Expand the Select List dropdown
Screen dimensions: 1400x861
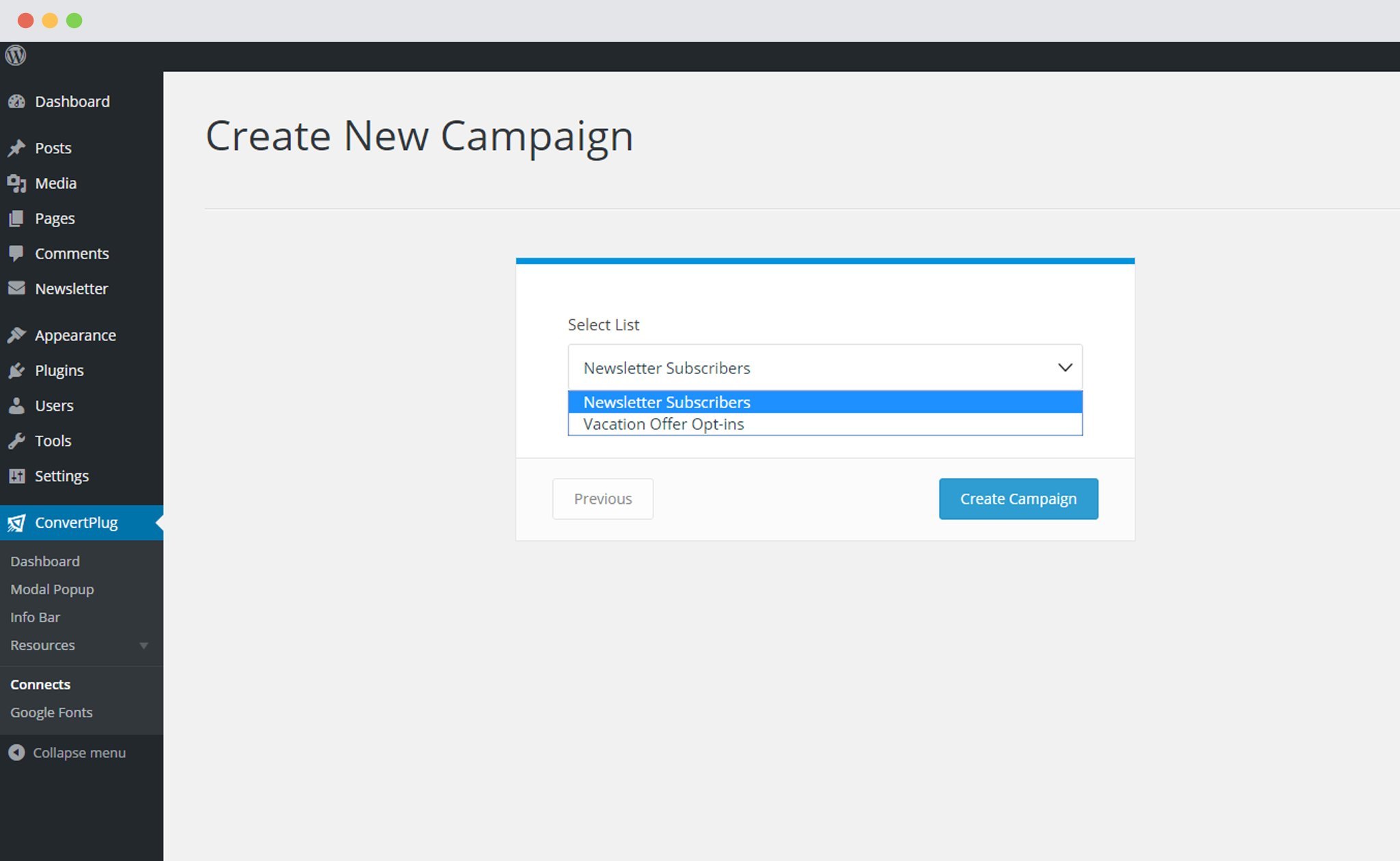tap(825, 367)
